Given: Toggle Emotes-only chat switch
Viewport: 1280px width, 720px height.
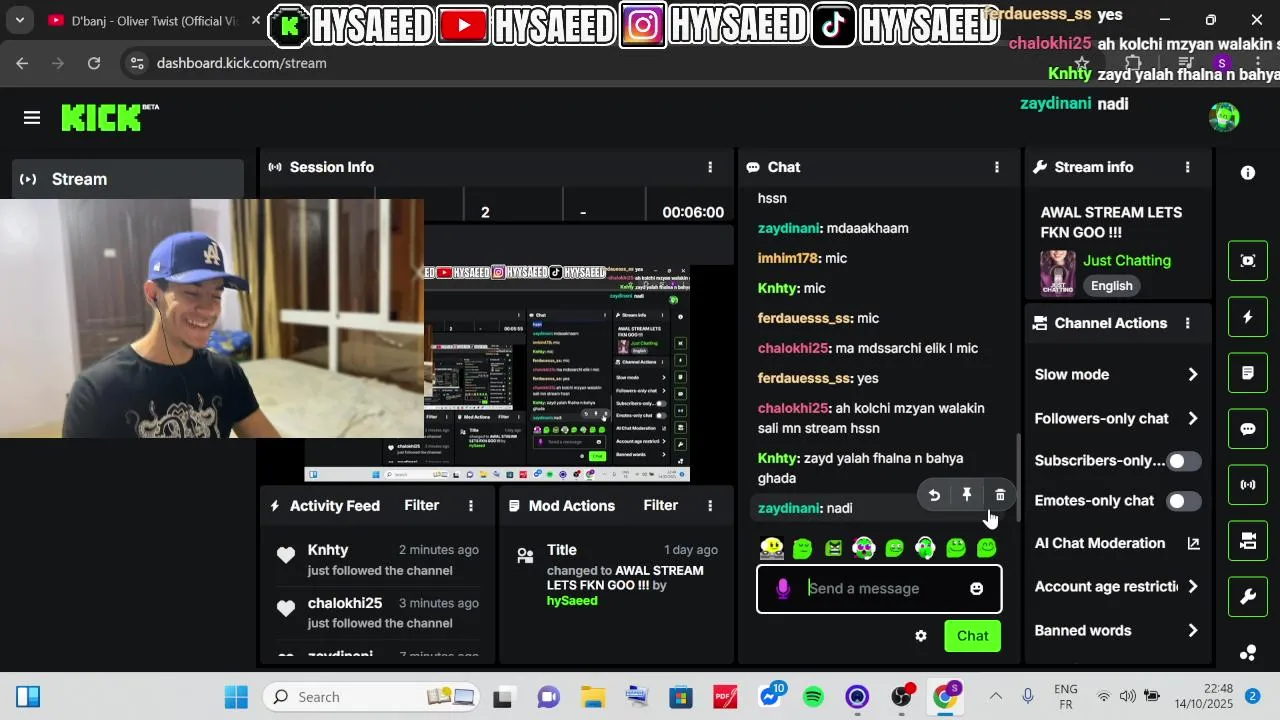Looking at the screenshot, I should pos(1185,501).
